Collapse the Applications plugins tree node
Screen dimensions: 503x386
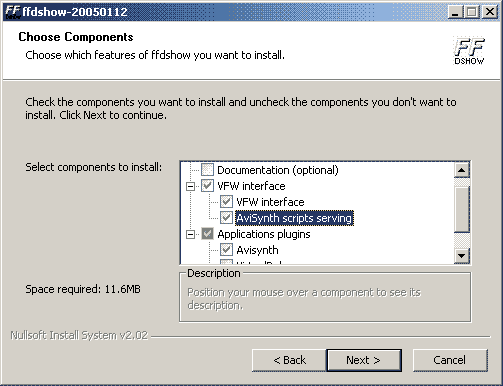(190, 234)
